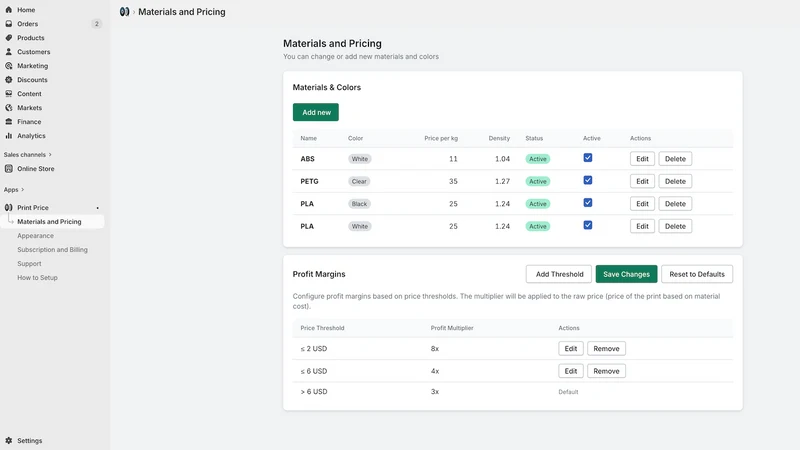Image resolution: width=800 pixels, height=450 pixels.
Task: Click the PETG price value 35
Action: (453, 181)
